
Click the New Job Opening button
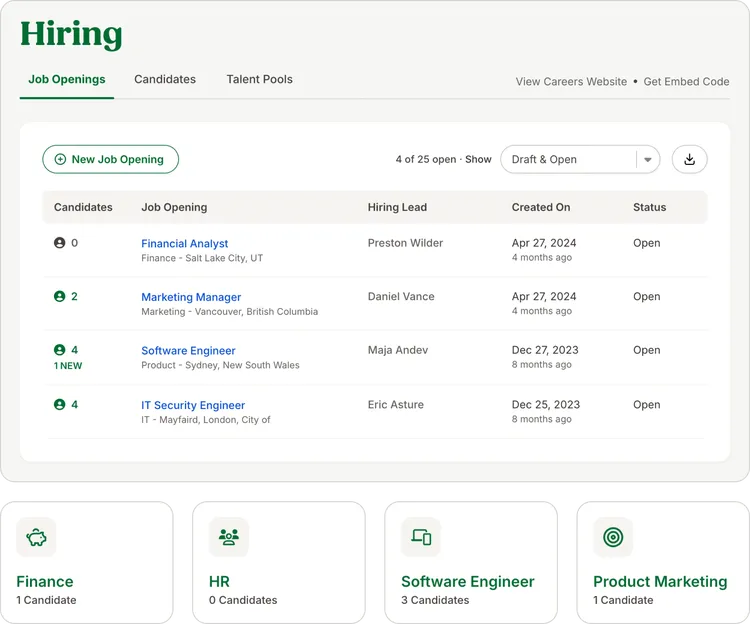(110, 159)
